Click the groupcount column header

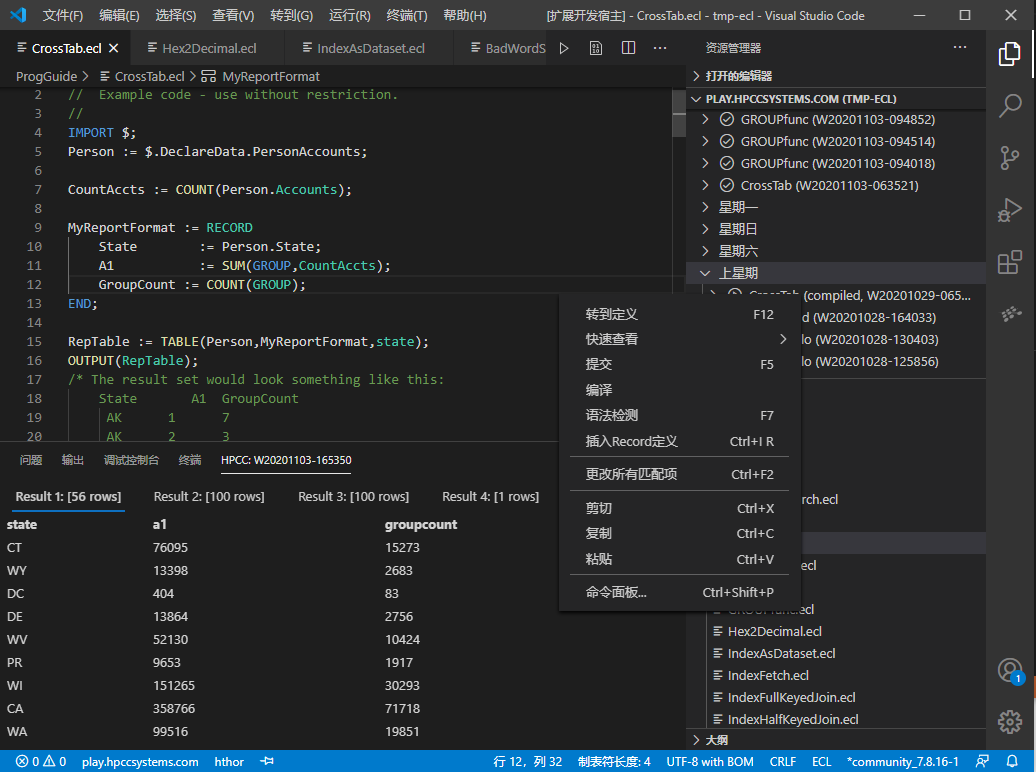tap(421, 525)
